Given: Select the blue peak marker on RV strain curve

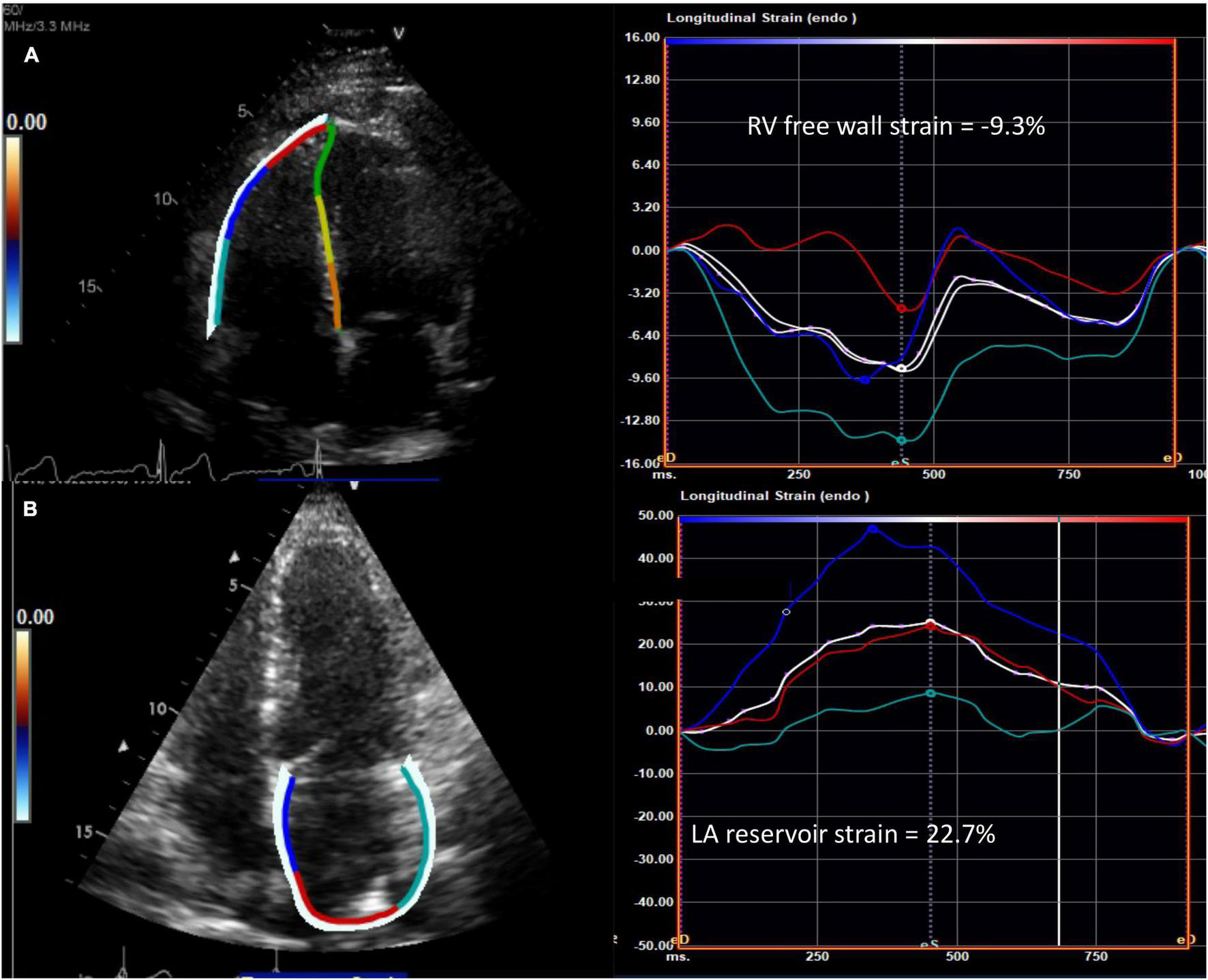Looking at the screenshot, I should (864, 380).
